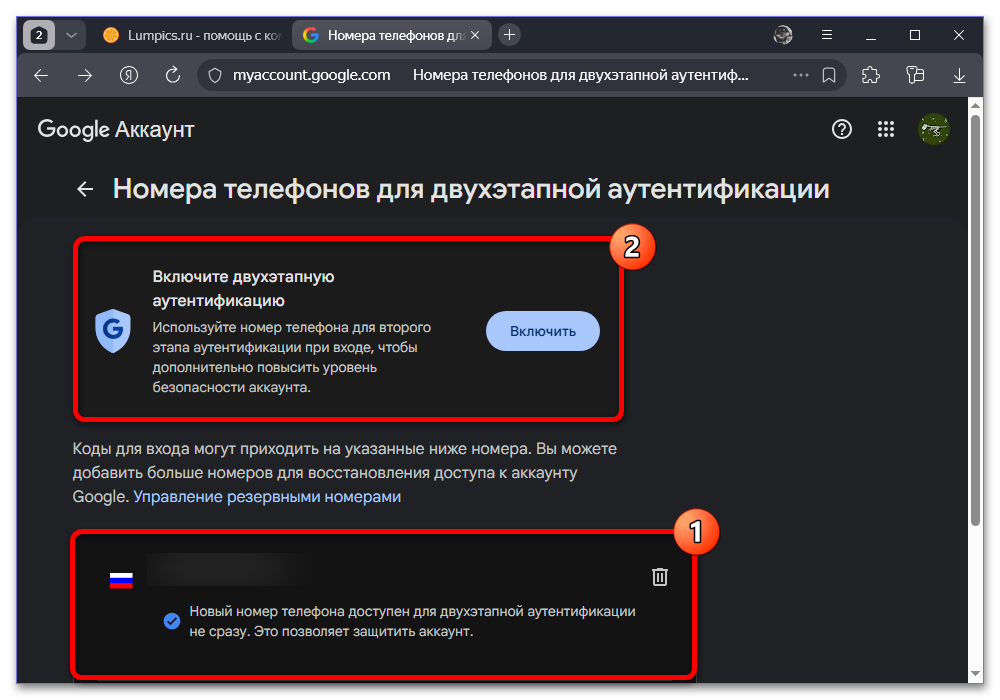Open the tab group counter showing 2
This screenshot has height=700, width=1000.
click(x=39, y=35)
